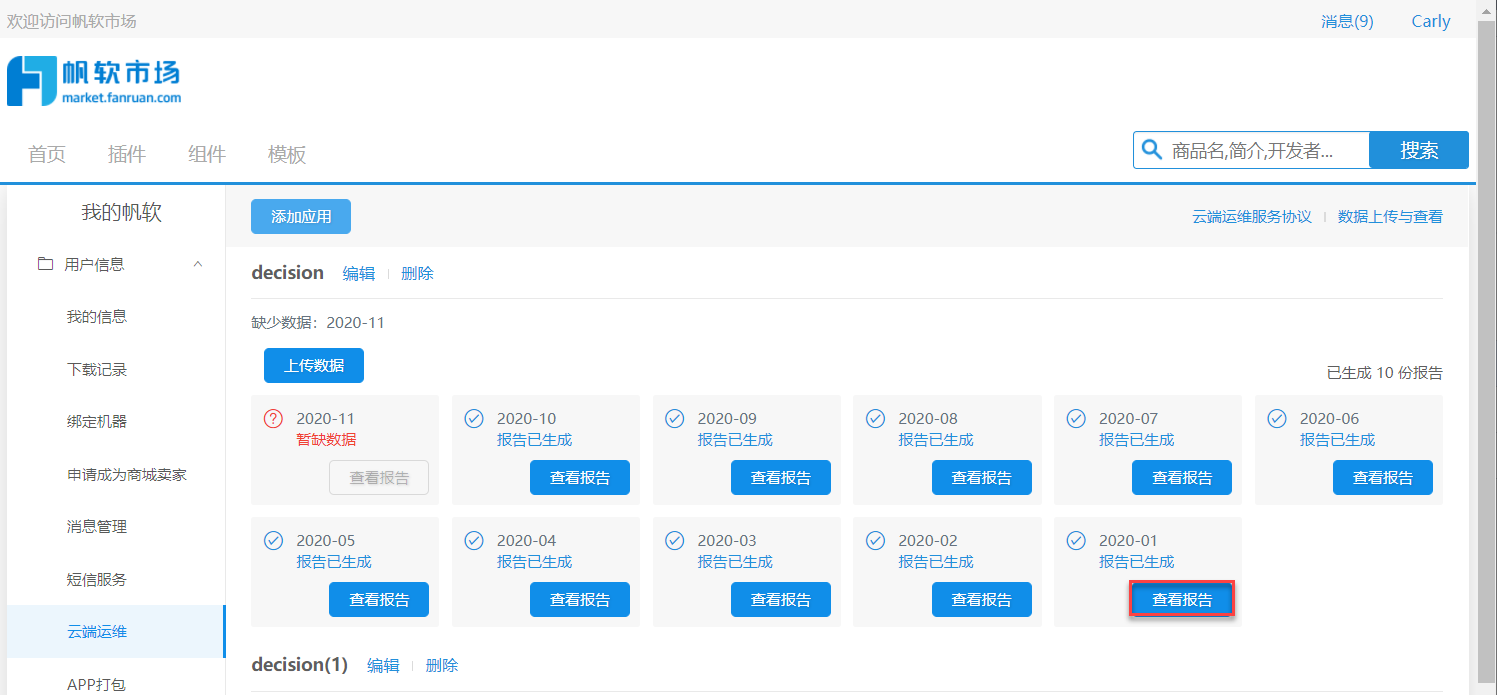Select 短信服务 in sidebar
This screenshot has width=1497, height=695.
point(115,580)
